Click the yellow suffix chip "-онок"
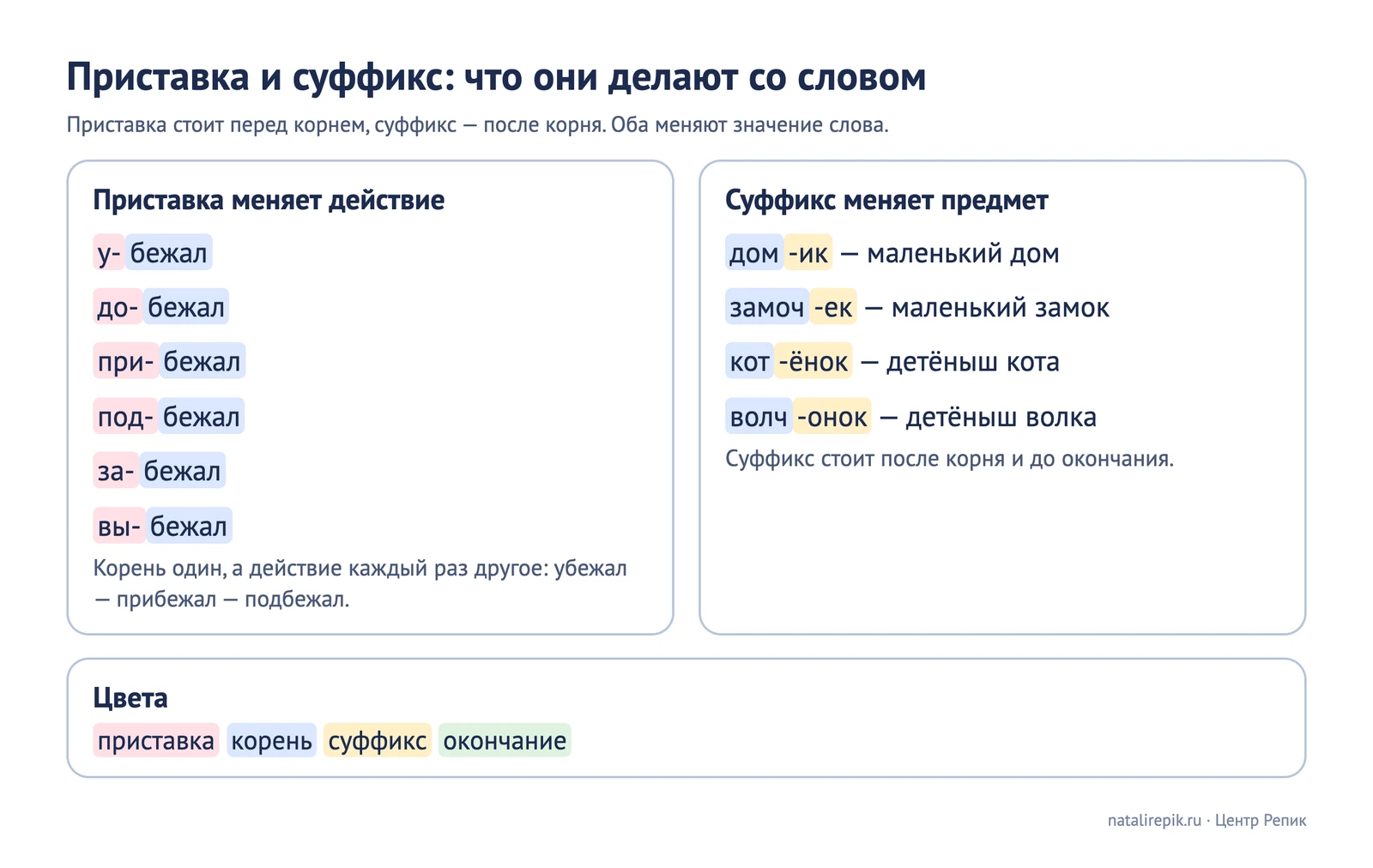1373x868 pixels. [x=832, y=417]
